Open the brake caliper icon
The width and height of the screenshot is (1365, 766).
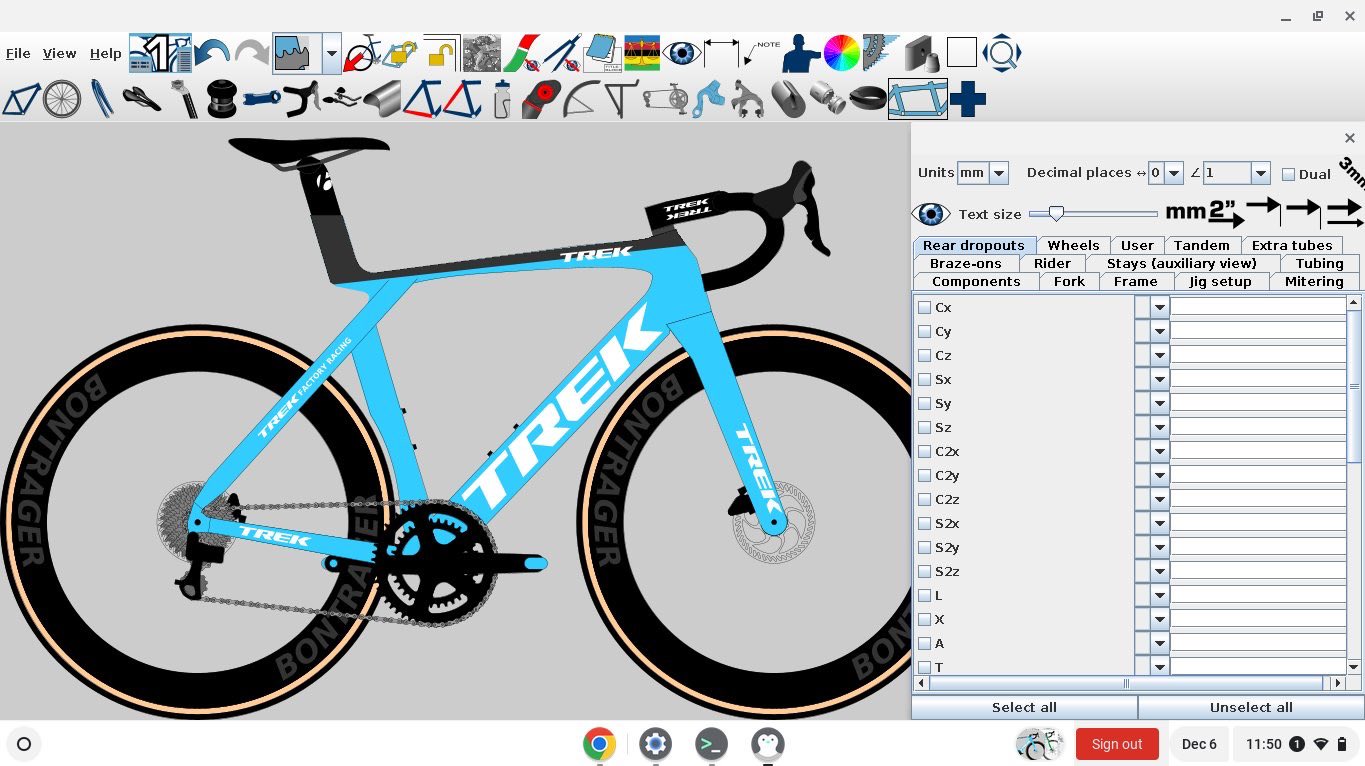click(746, 100)
